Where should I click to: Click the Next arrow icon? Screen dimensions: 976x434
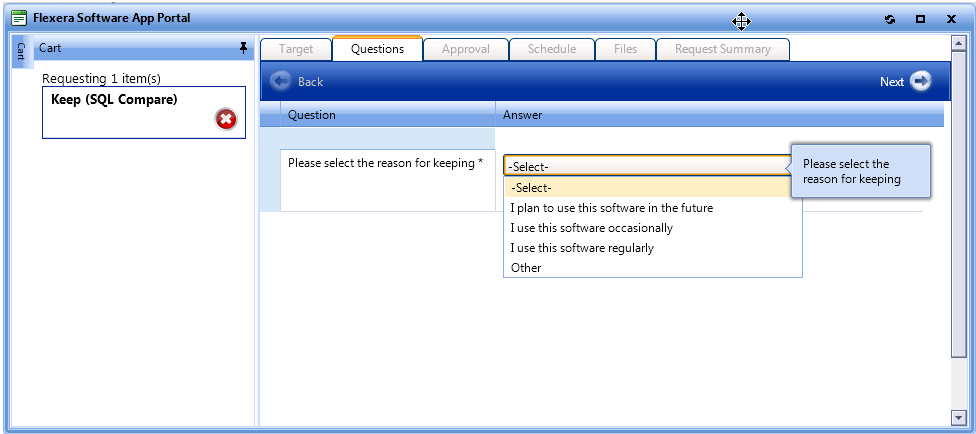click(x=921, y=81)
